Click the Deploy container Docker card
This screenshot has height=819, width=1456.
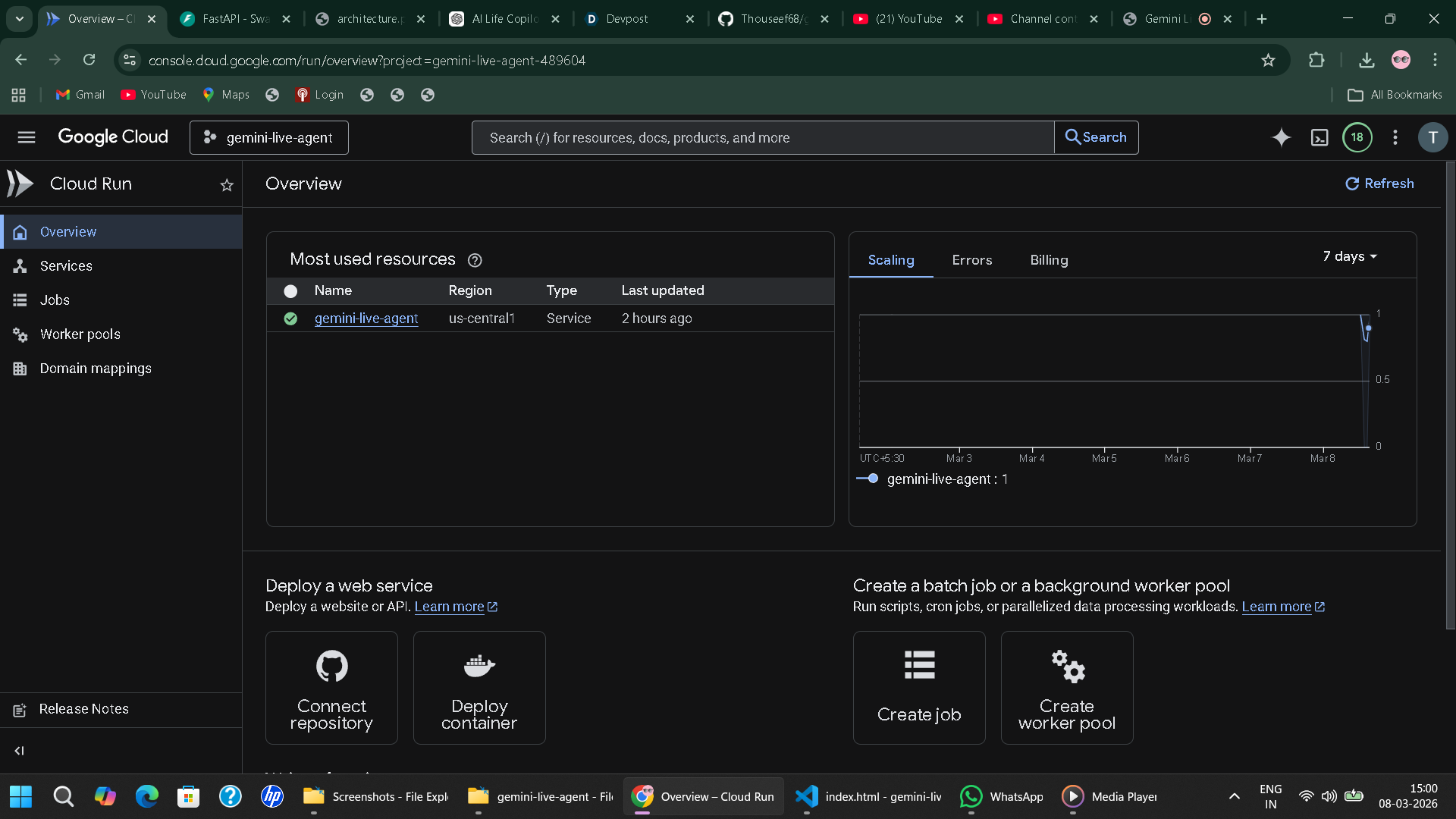(479, 688)
